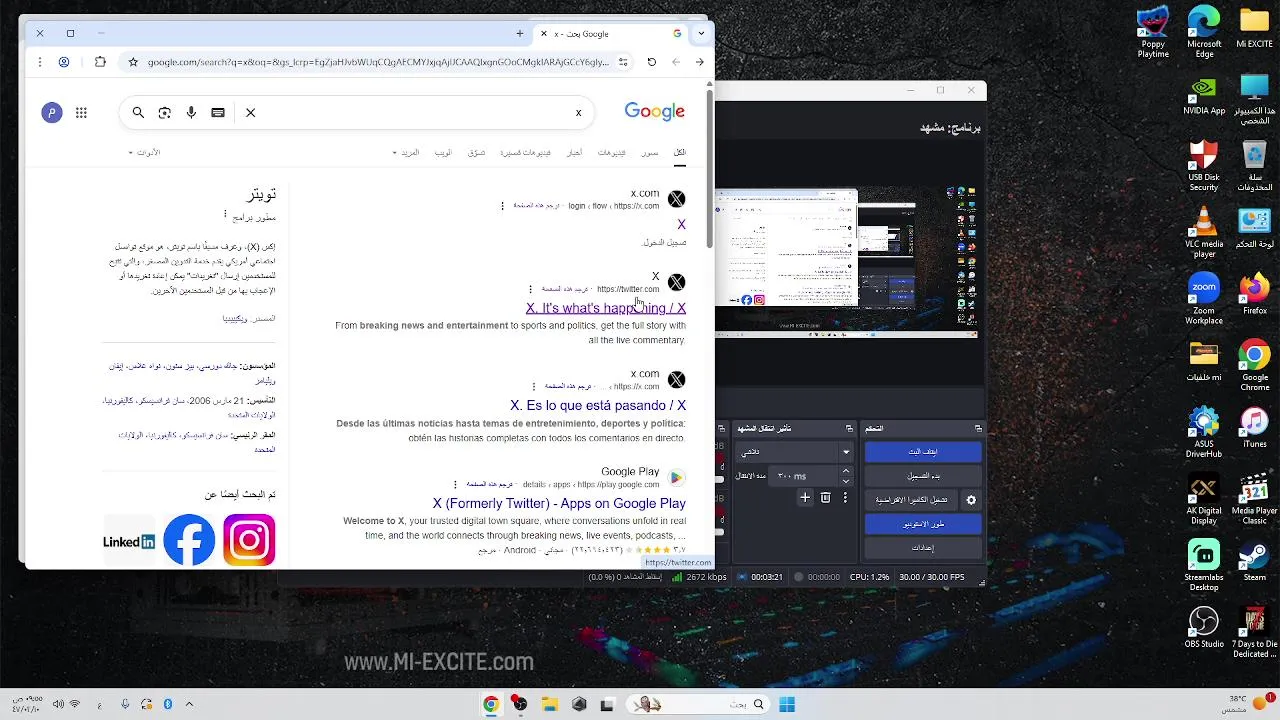Viewport: 1280px width, 720px height.
Task: Switch to the Shopping search tab
Action: click(x=476, y=153)
